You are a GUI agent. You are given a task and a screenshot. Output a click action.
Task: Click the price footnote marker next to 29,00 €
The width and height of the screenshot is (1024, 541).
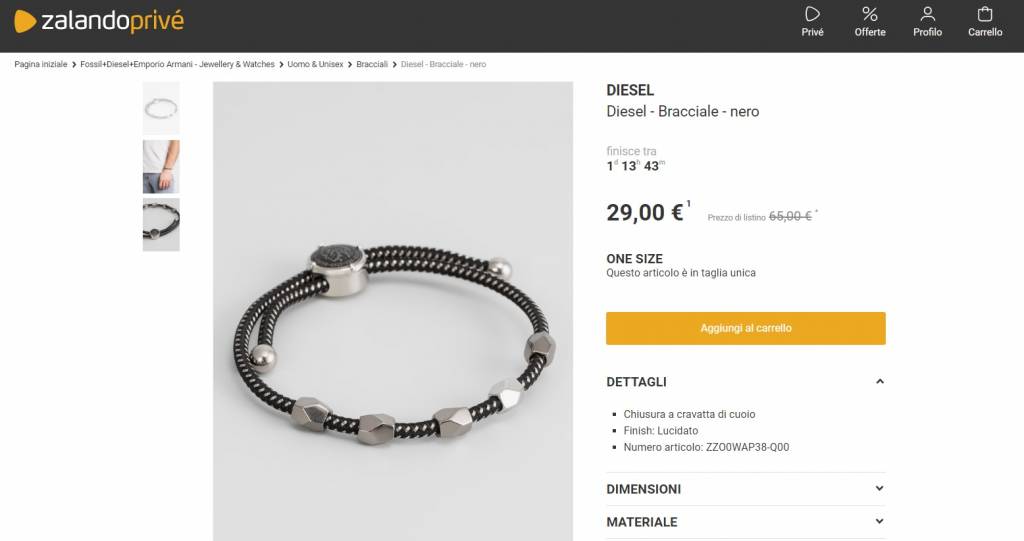pos(688,204)
